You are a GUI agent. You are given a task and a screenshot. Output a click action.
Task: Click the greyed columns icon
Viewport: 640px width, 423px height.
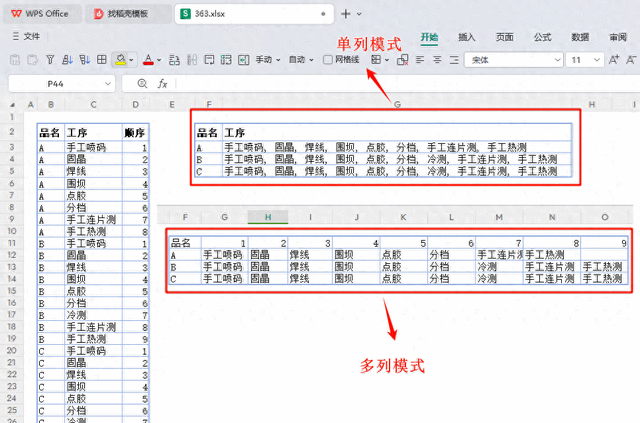point(192,60)
